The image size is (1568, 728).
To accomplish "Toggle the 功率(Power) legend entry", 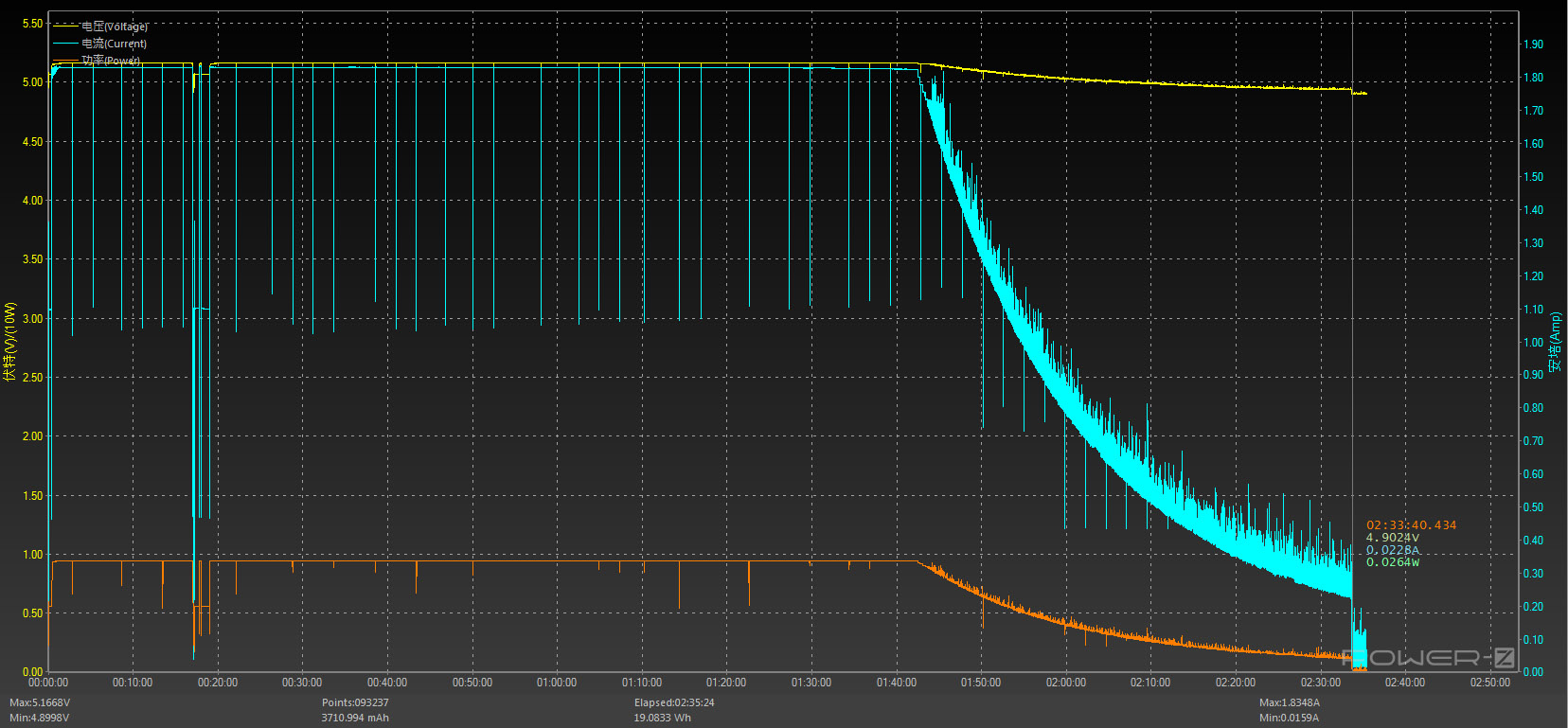I will [x=111, y=60].
